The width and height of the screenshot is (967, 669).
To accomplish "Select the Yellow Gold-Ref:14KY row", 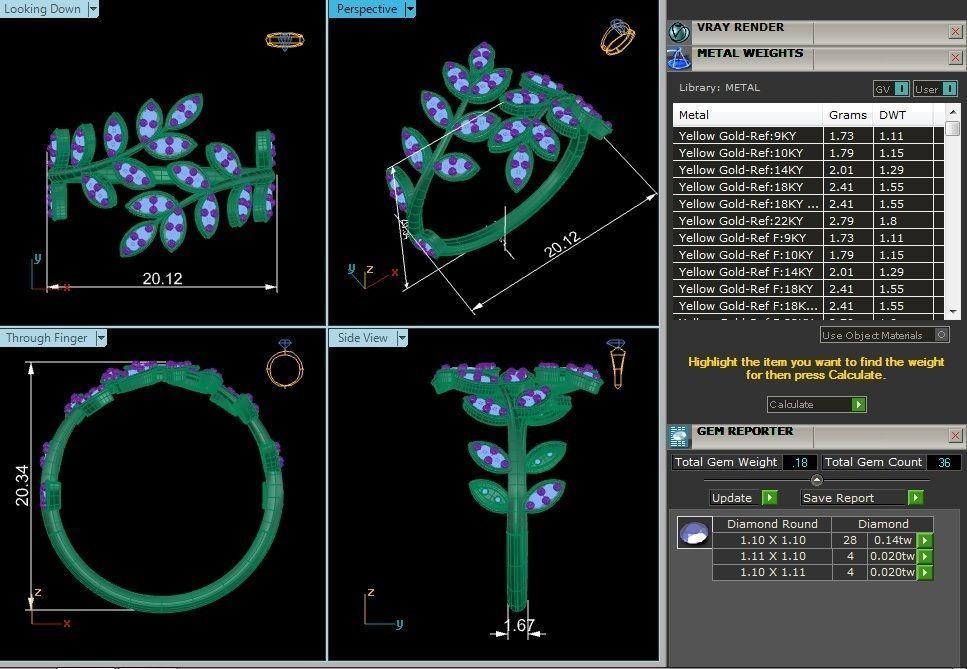I will point(747,170).
